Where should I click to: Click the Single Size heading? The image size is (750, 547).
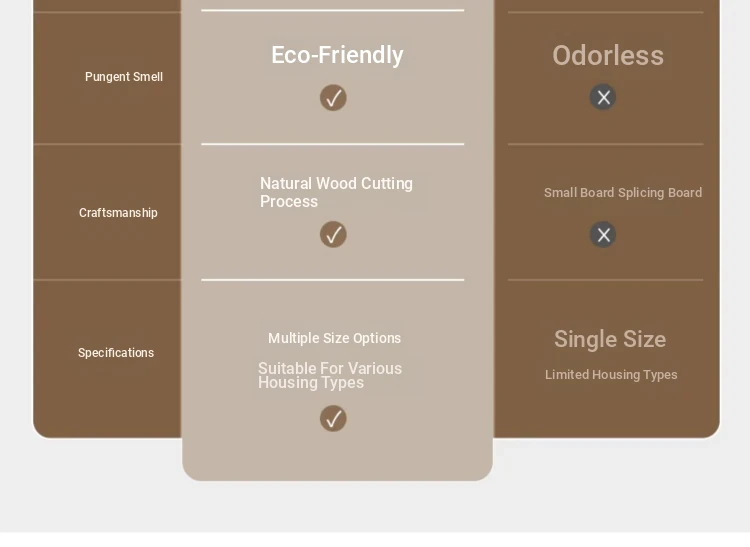pos(610,339)
